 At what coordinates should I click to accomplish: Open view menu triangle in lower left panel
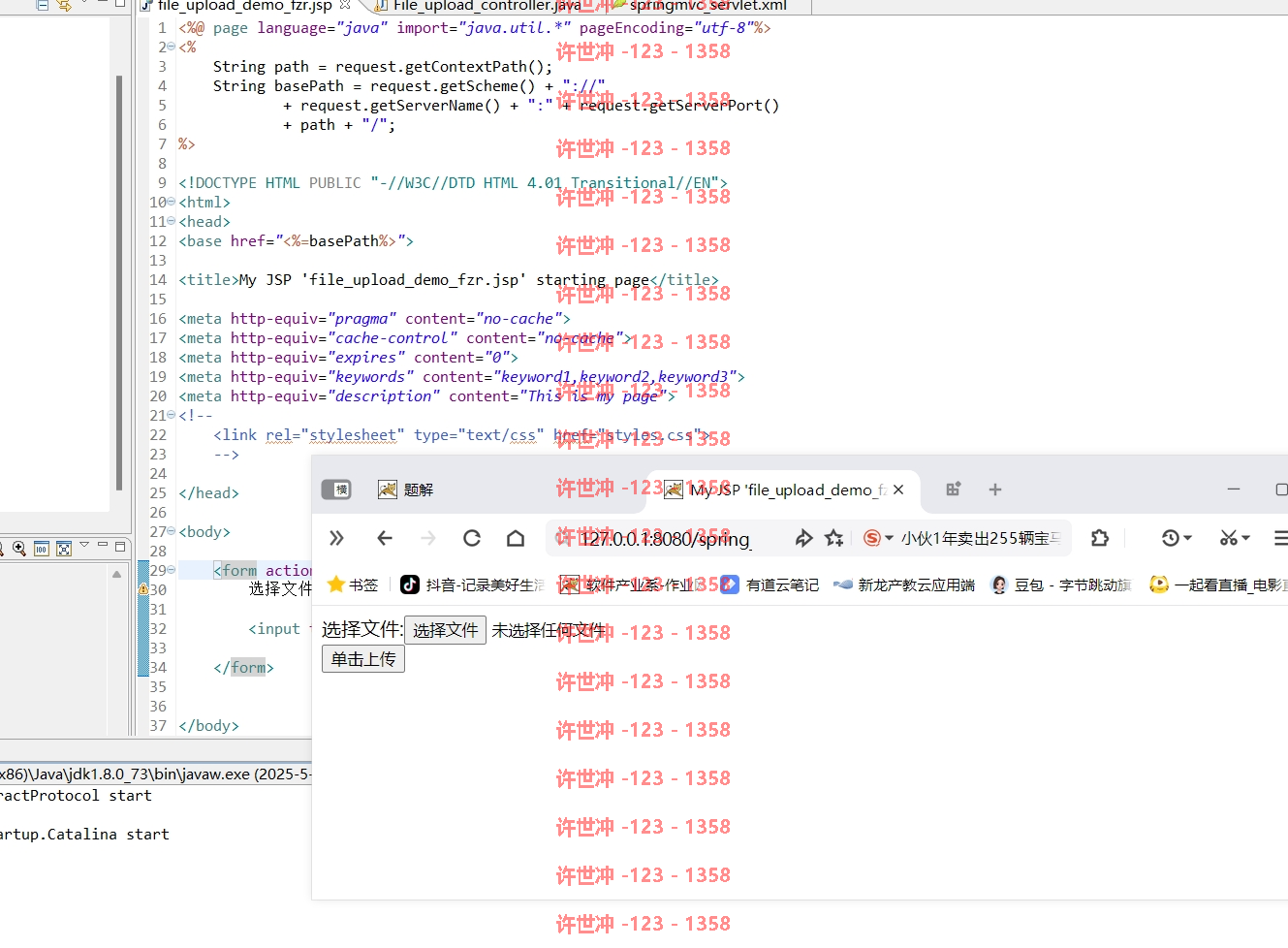(x=84, y=545)
